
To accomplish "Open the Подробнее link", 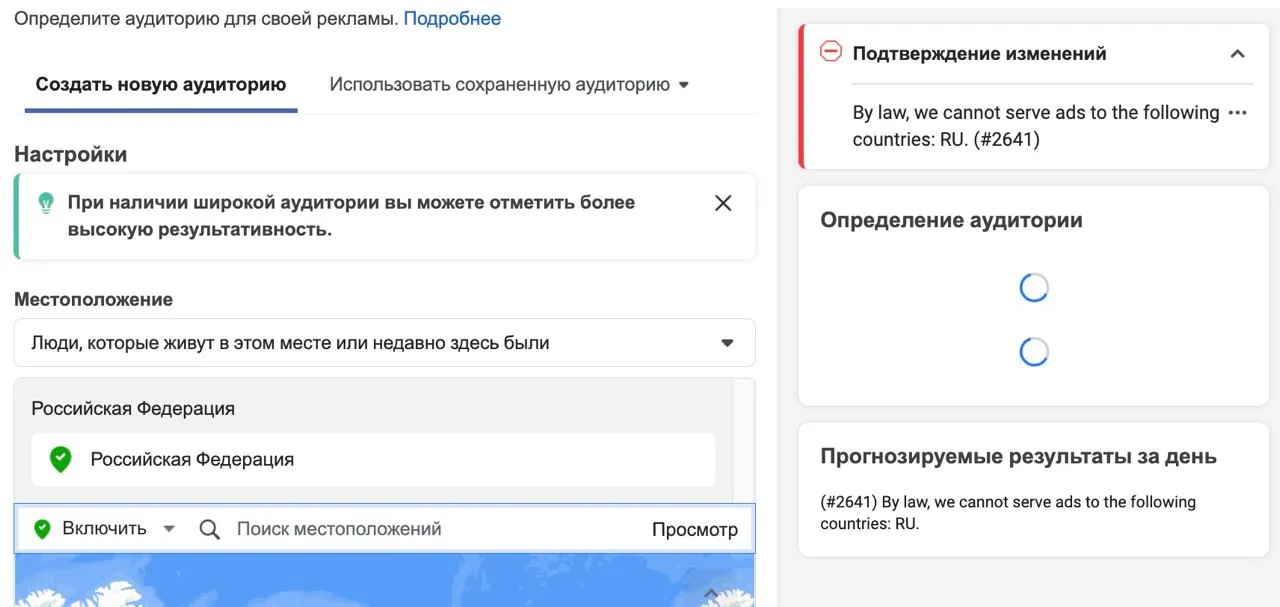I will click(452, 18).
